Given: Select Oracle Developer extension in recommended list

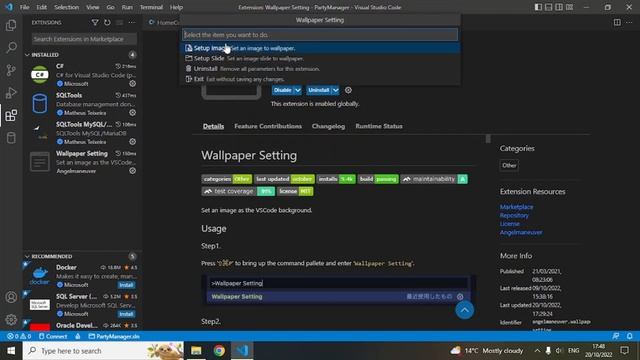Looking at the screenshot, I should 82,325.
